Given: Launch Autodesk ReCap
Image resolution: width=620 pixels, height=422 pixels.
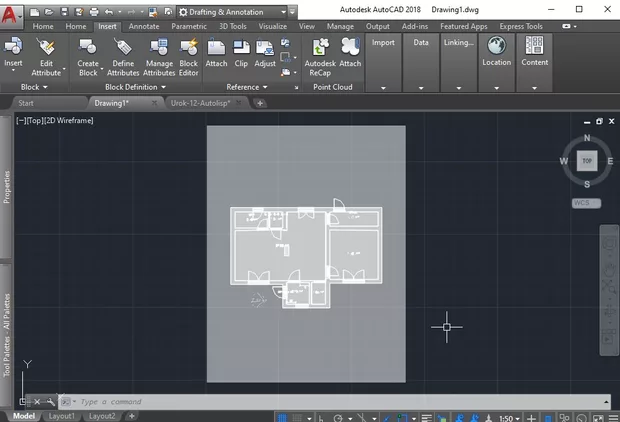Looking at the screenshot, I should [x=320, y=47].
